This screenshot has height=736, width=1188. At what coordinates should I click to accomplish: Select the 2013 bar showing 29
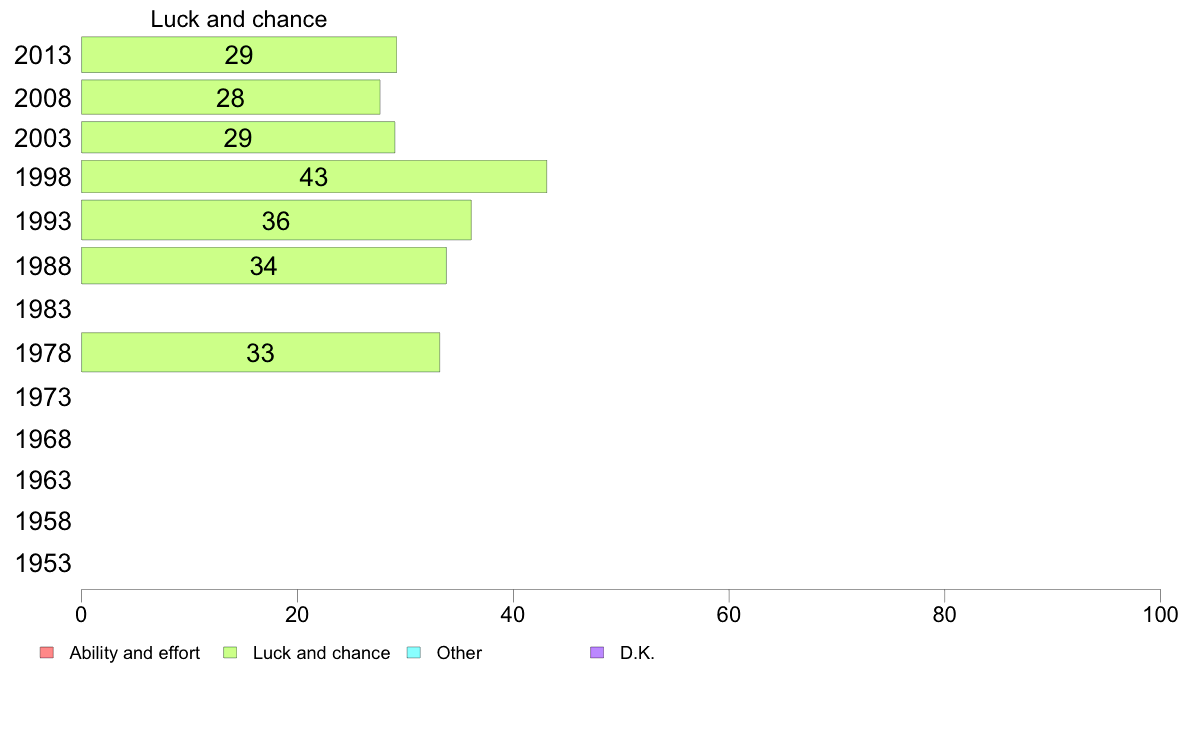239,55
